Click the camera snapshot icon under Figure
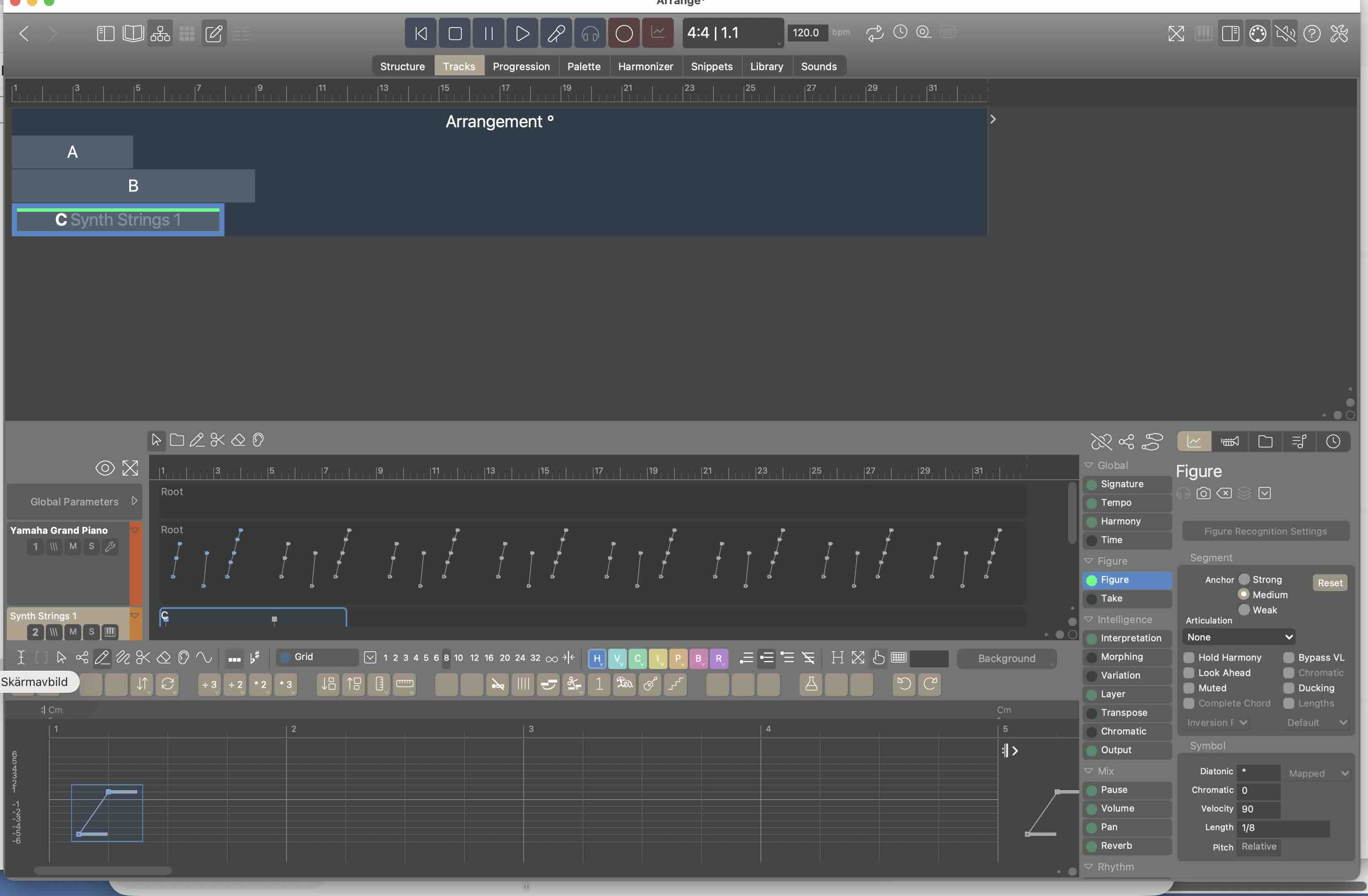 (x=1203, y=493)
